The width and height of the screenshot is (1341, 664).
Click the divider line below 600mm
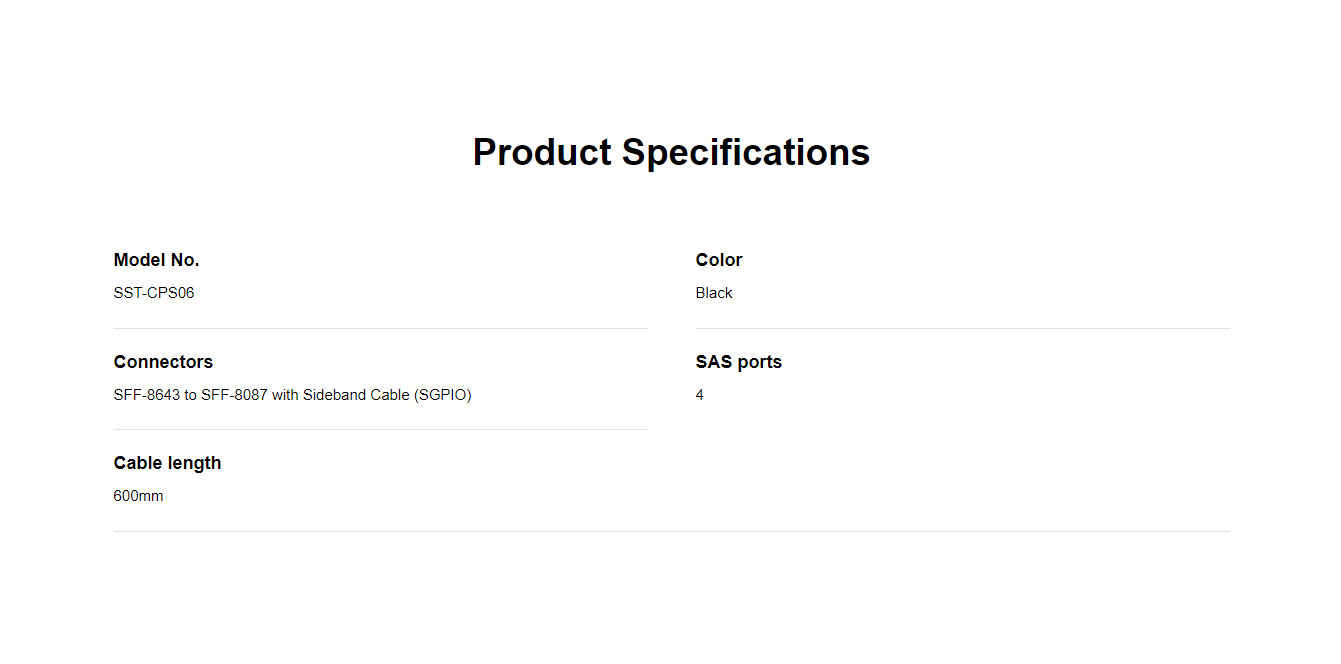(672, 531)
